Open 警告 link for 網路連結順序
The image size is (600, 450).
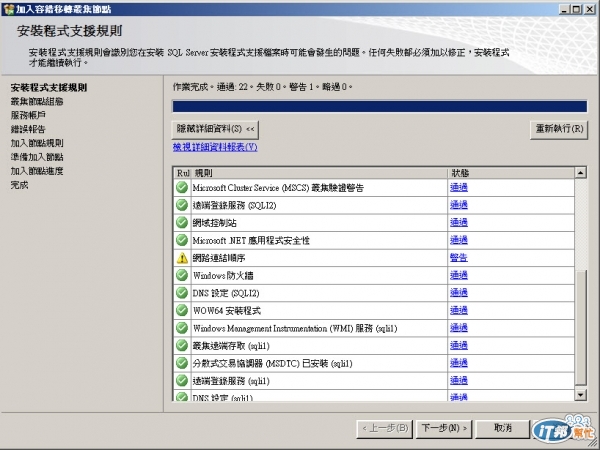459,258
